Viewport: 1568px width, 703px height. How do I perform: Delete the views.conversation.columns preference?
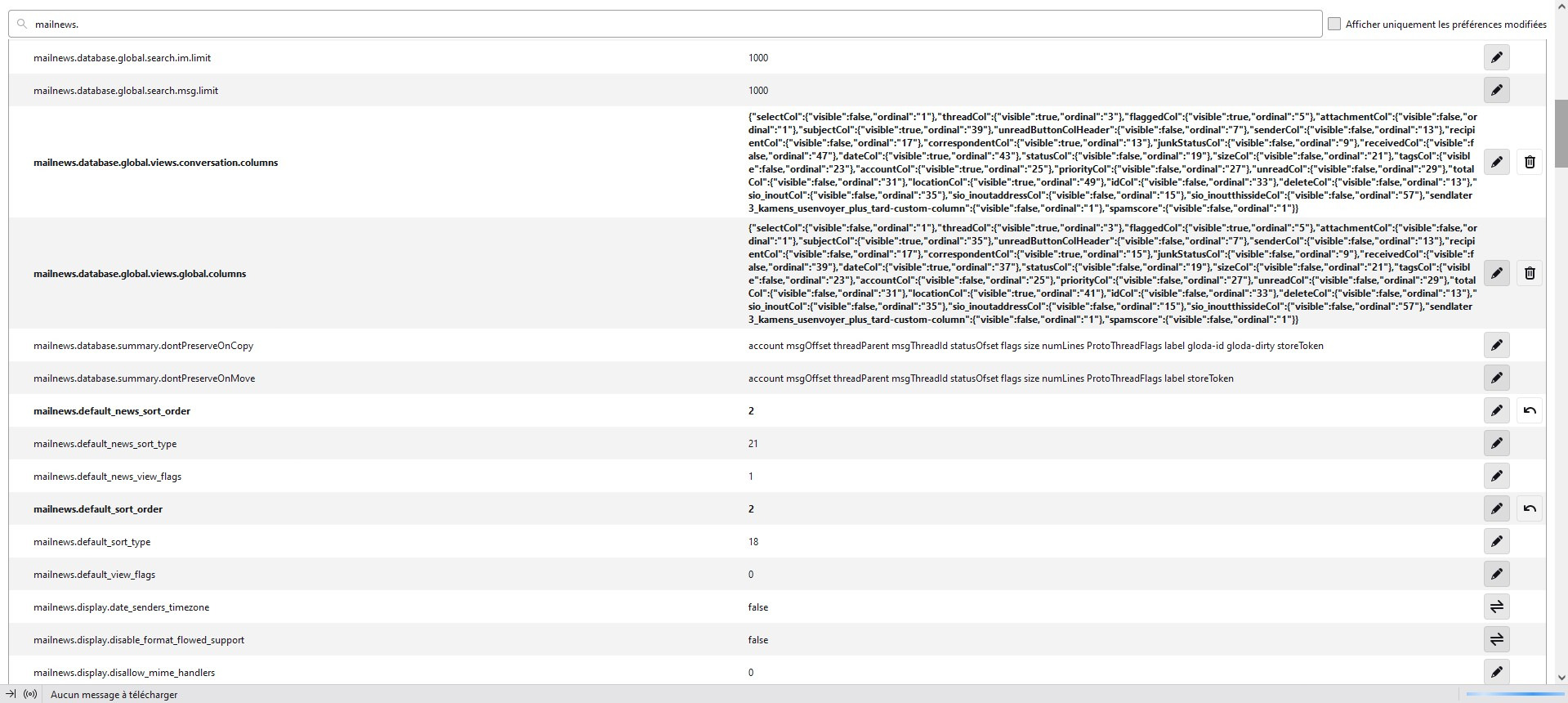1530,162
